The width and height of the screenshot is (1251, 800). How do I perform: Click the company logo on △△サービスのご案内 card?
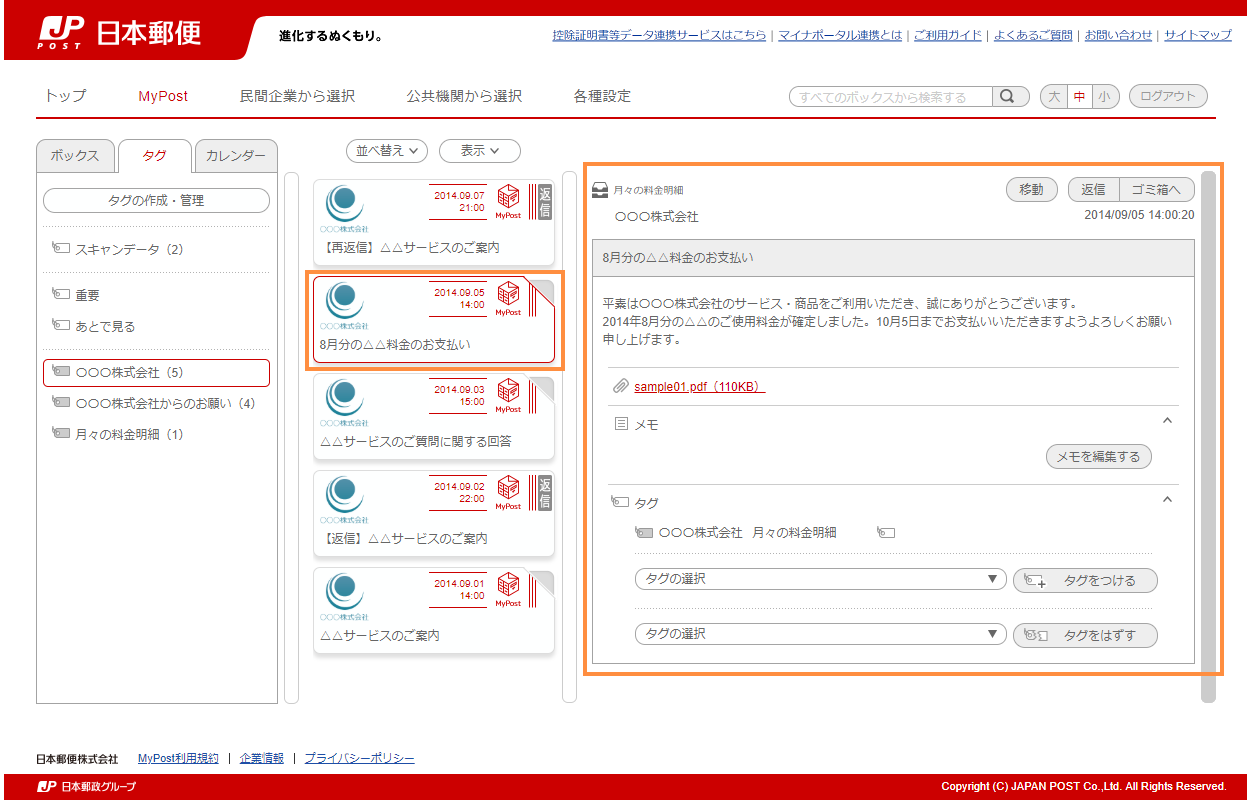[345, 595]
